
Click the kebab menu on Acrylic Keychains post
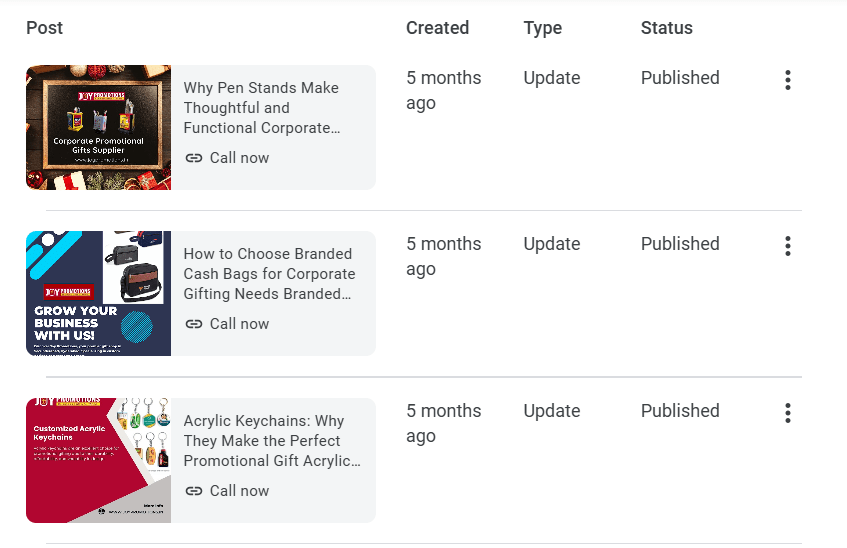[788, 413]
